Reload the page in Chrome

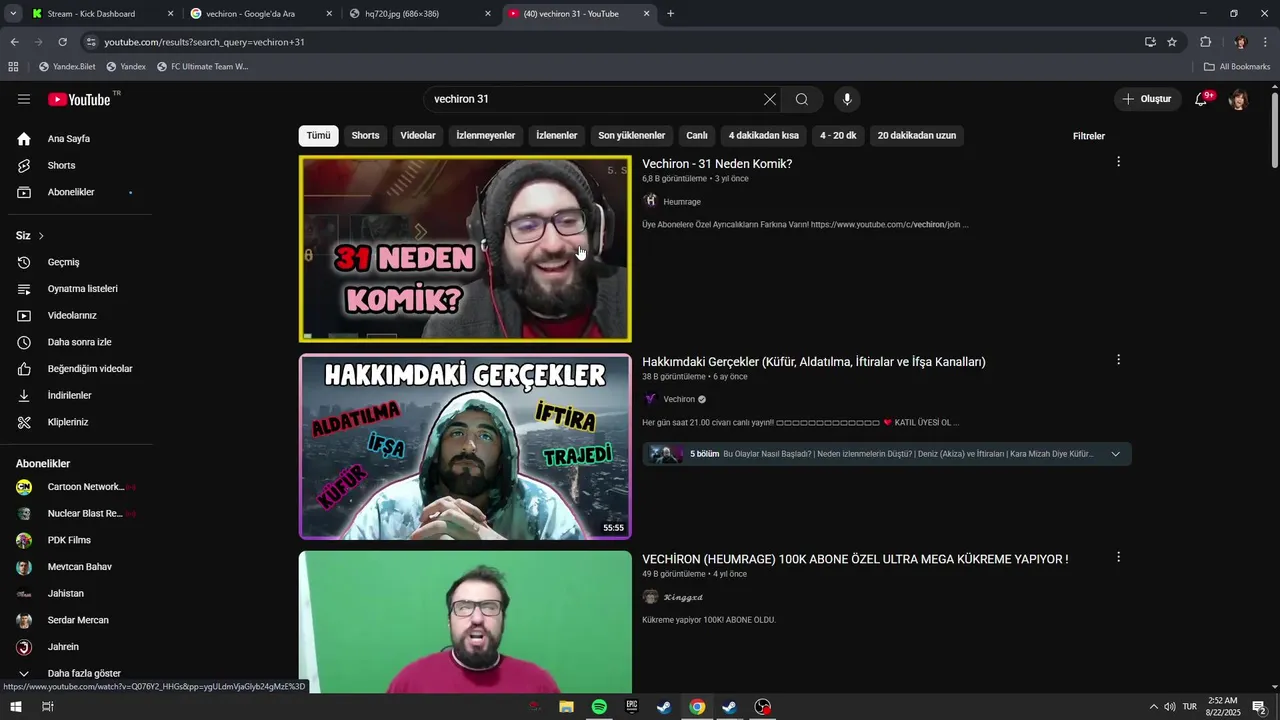(62, 42)
